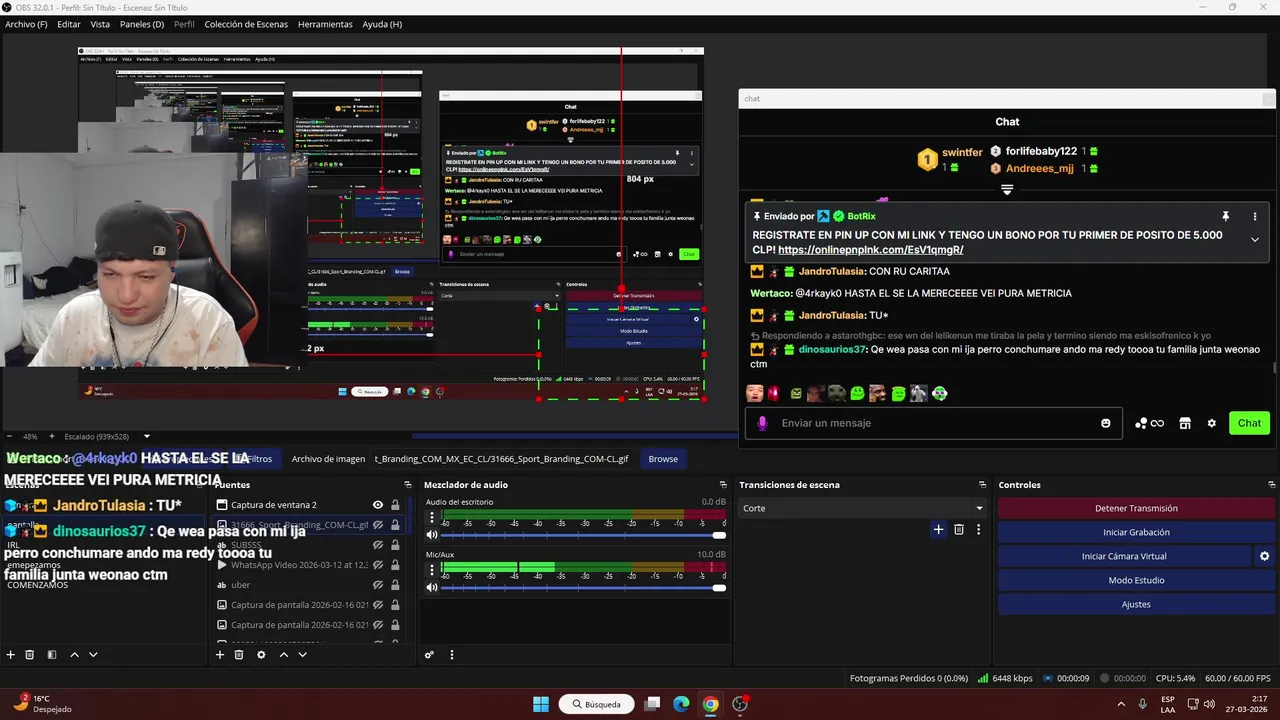The image size is (1280, 720).
Task: Mute Audio del escritorio speaker
Action: pyautogui.click(x=432, y=535)
